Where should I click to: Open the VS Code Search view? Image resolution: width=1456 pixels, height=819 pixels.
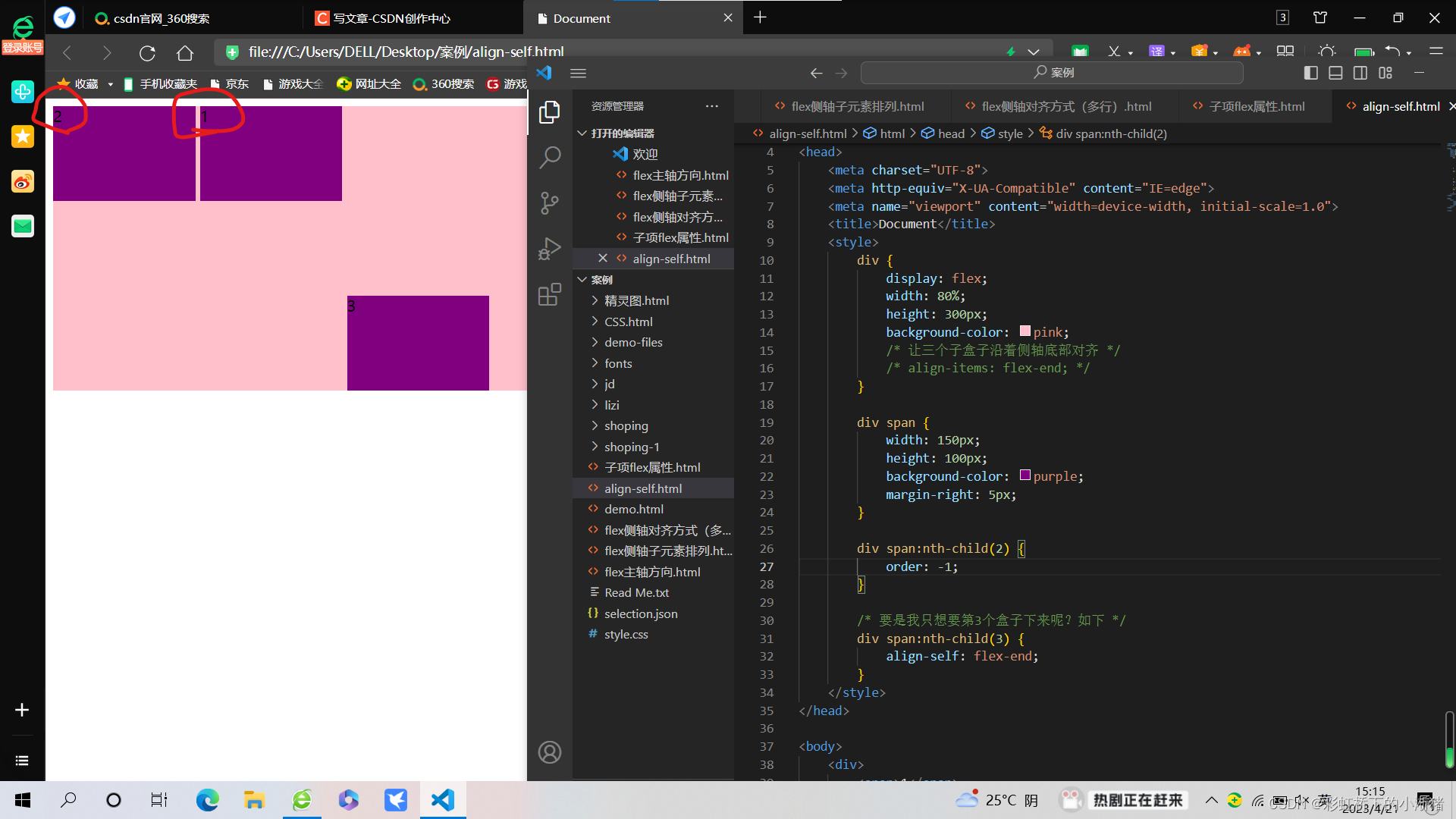click(x=550, y=158)
